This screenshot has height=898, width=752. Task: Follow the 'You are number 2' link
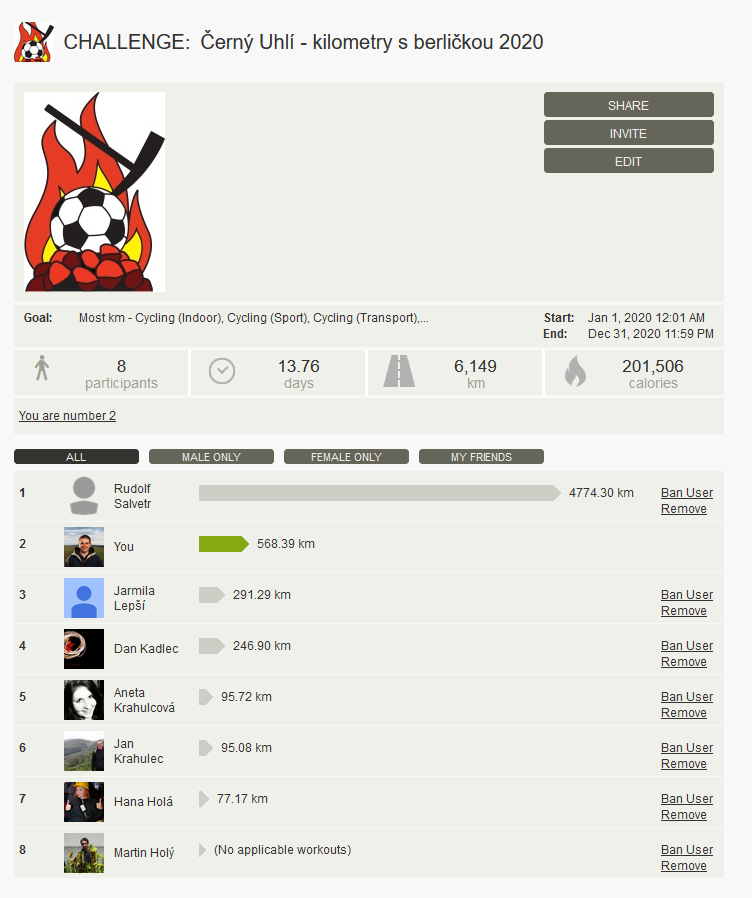coord(67,416)
